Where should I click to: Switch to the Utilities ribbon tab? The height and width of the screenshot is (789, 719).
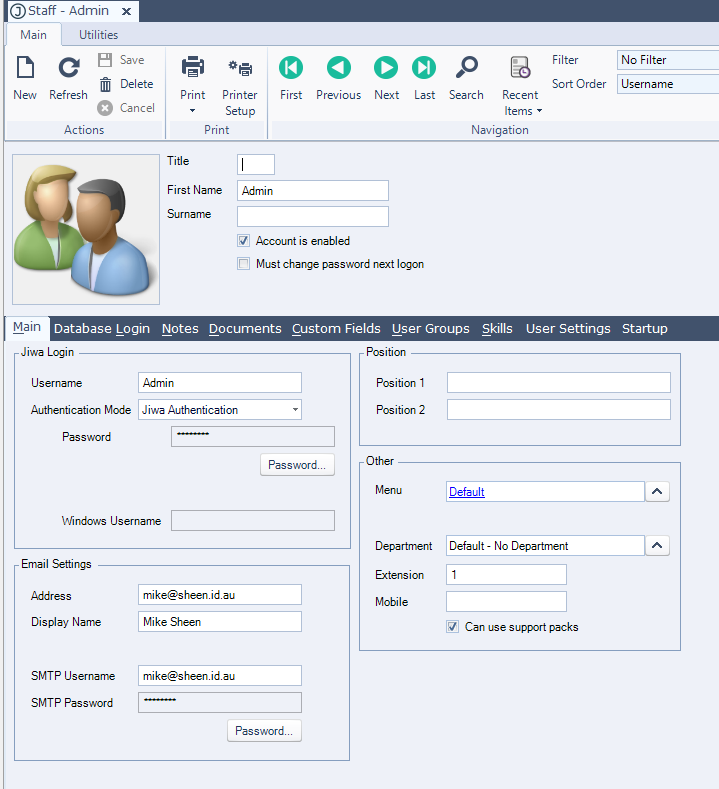click(x=99, y=35)
